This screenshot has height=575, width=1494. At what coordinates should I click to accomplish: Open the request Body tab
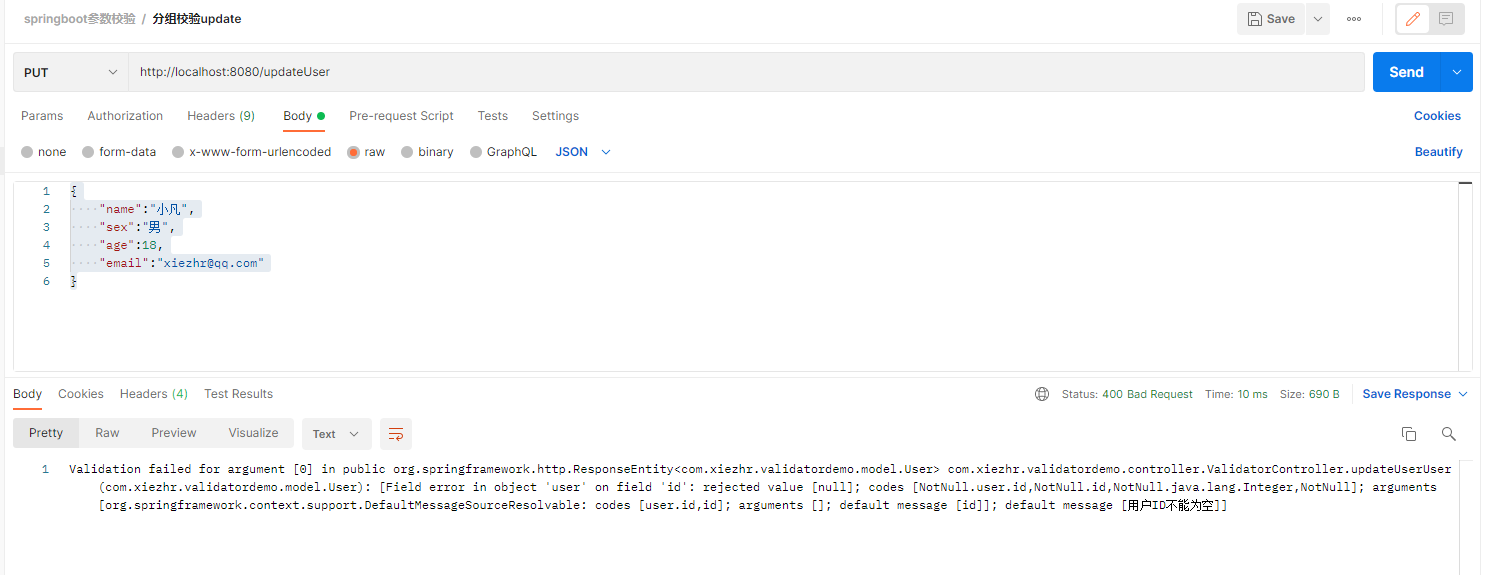(x=304, y=116)
